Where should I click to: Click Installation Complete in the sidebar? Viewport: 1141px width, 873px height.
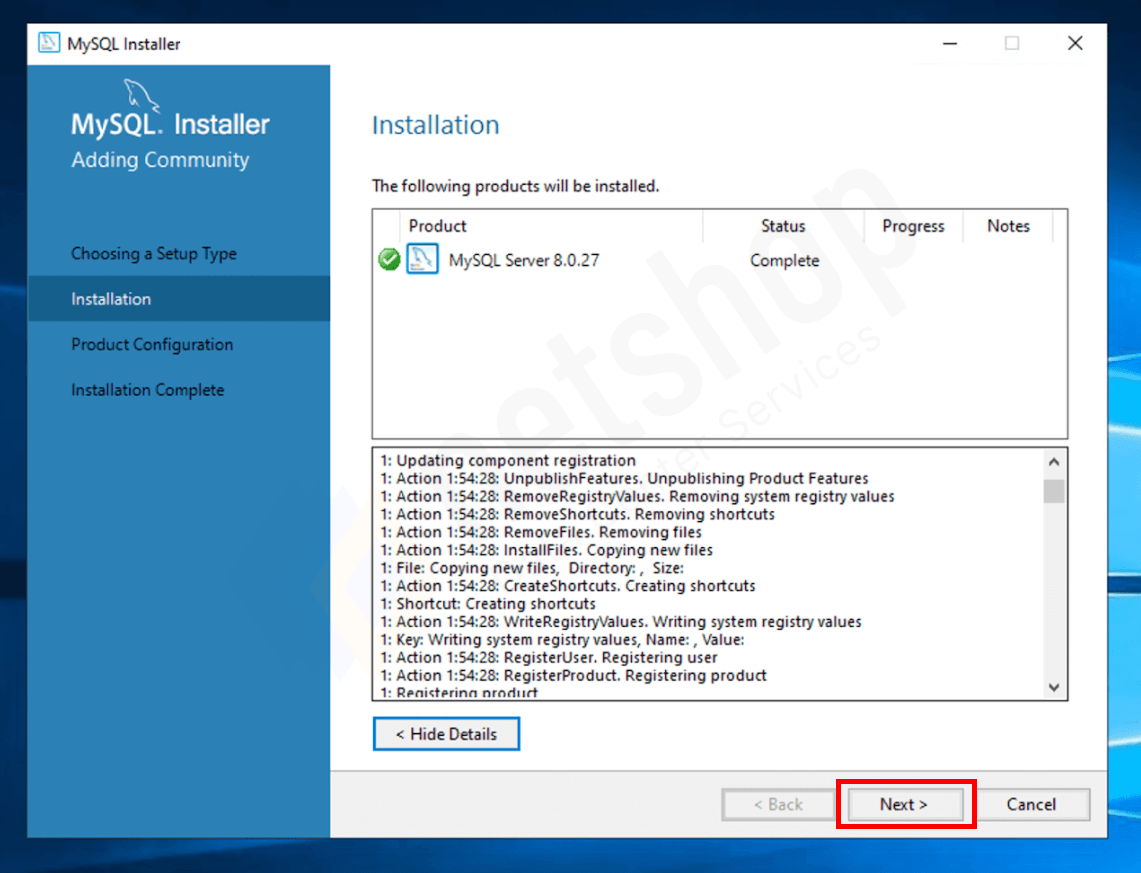point(147,390)
